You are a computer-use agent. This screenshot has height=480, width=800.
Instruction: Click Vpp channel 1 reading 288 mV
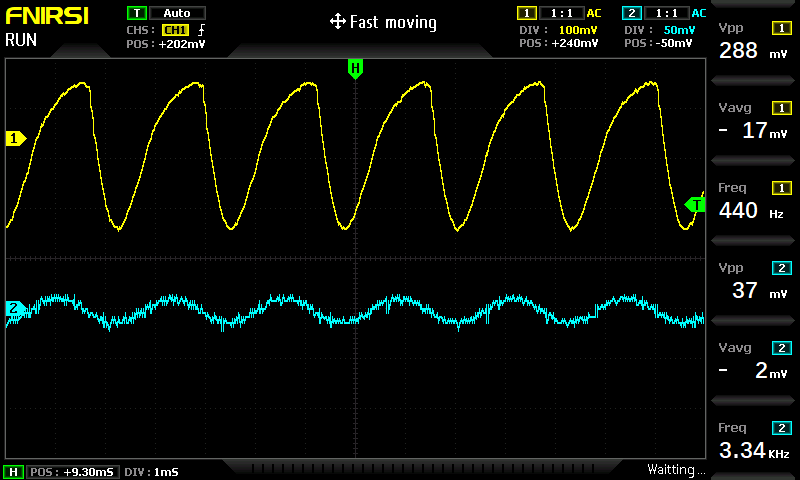[x=753, y=50]
